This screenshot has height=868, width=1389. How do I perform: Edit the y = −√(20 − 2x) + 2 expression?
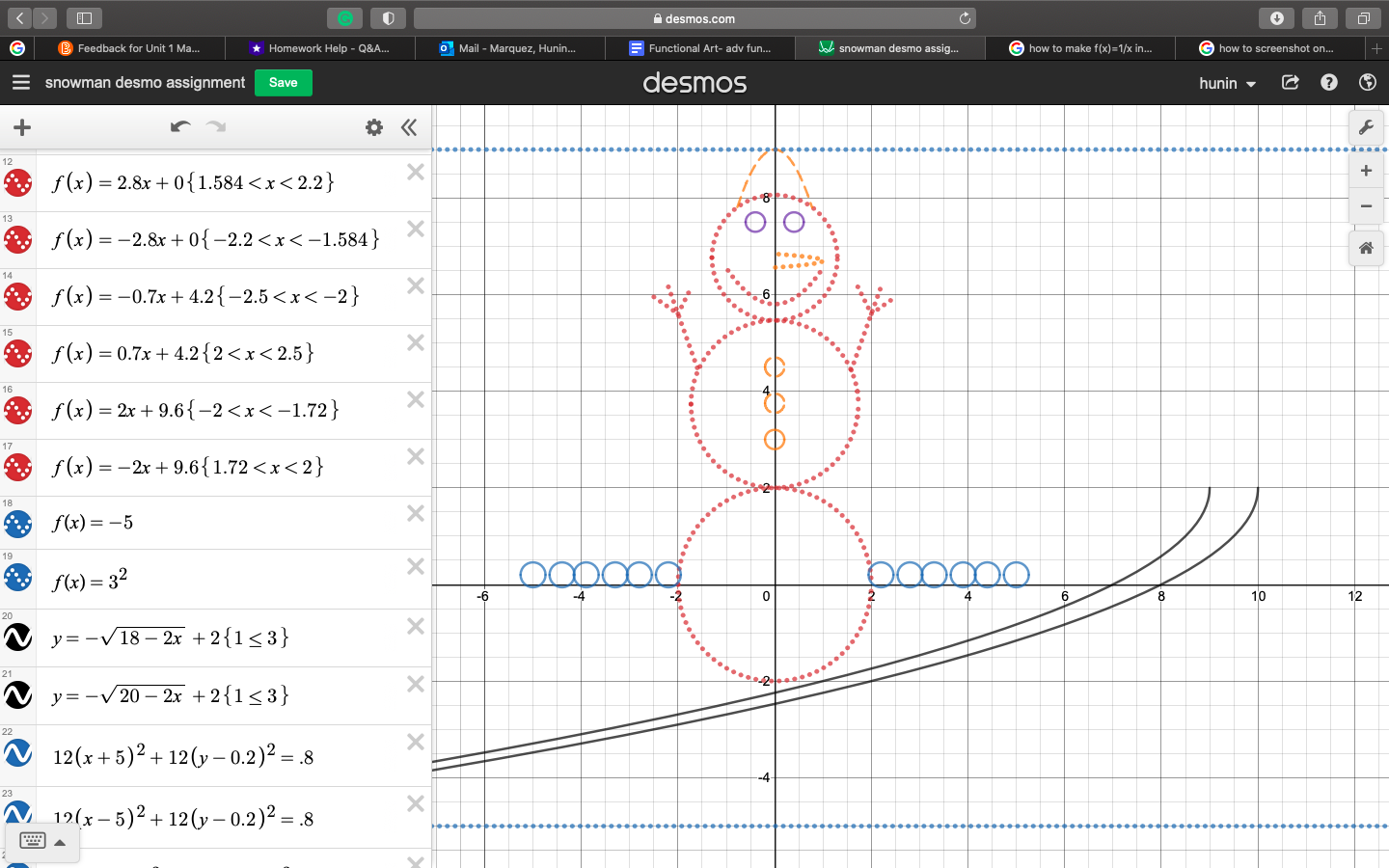point(171,695)
